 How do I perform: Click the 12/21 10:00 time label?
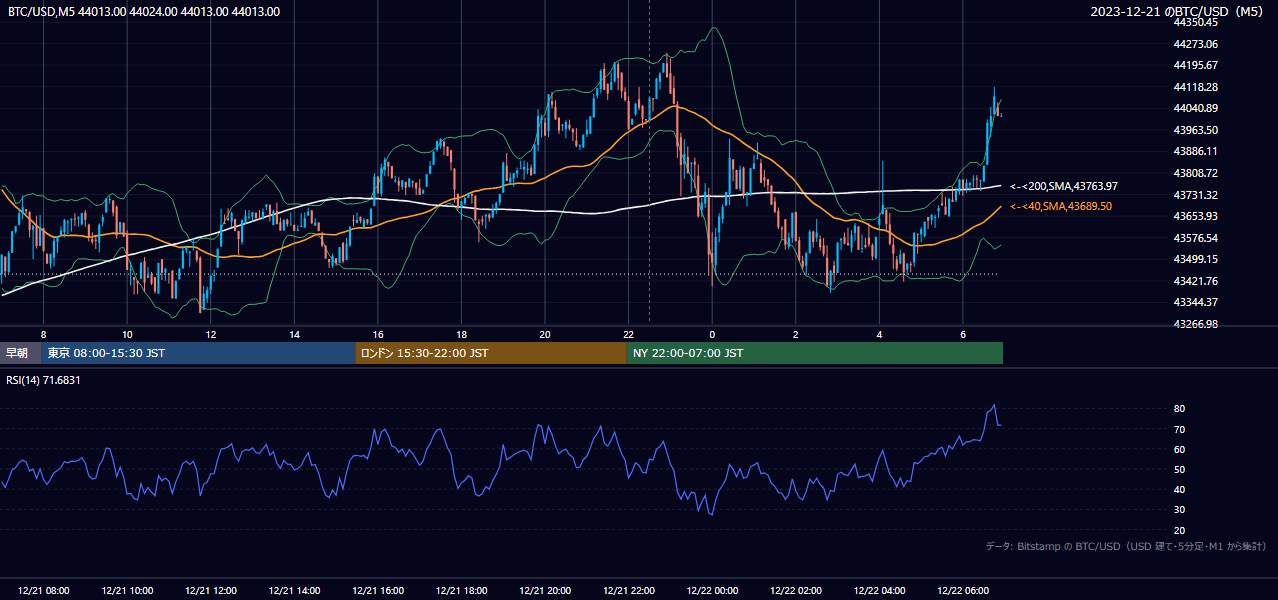click(127, 591)
